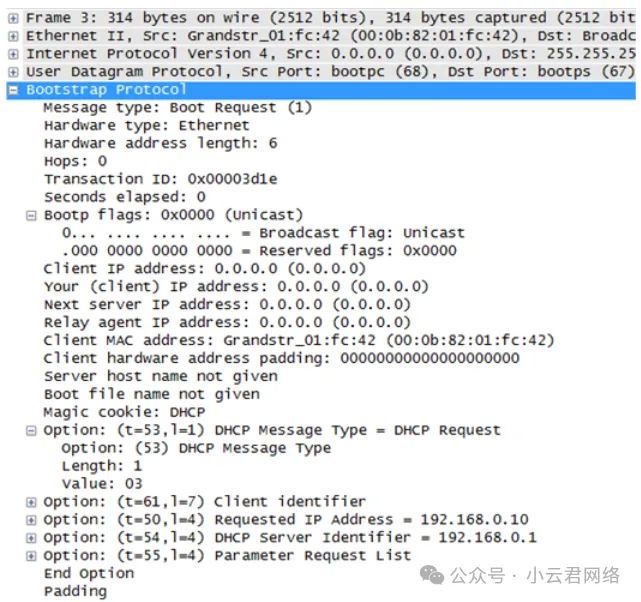
Task: Expand the User Datagram Protocol node
Action: [13, 72]
